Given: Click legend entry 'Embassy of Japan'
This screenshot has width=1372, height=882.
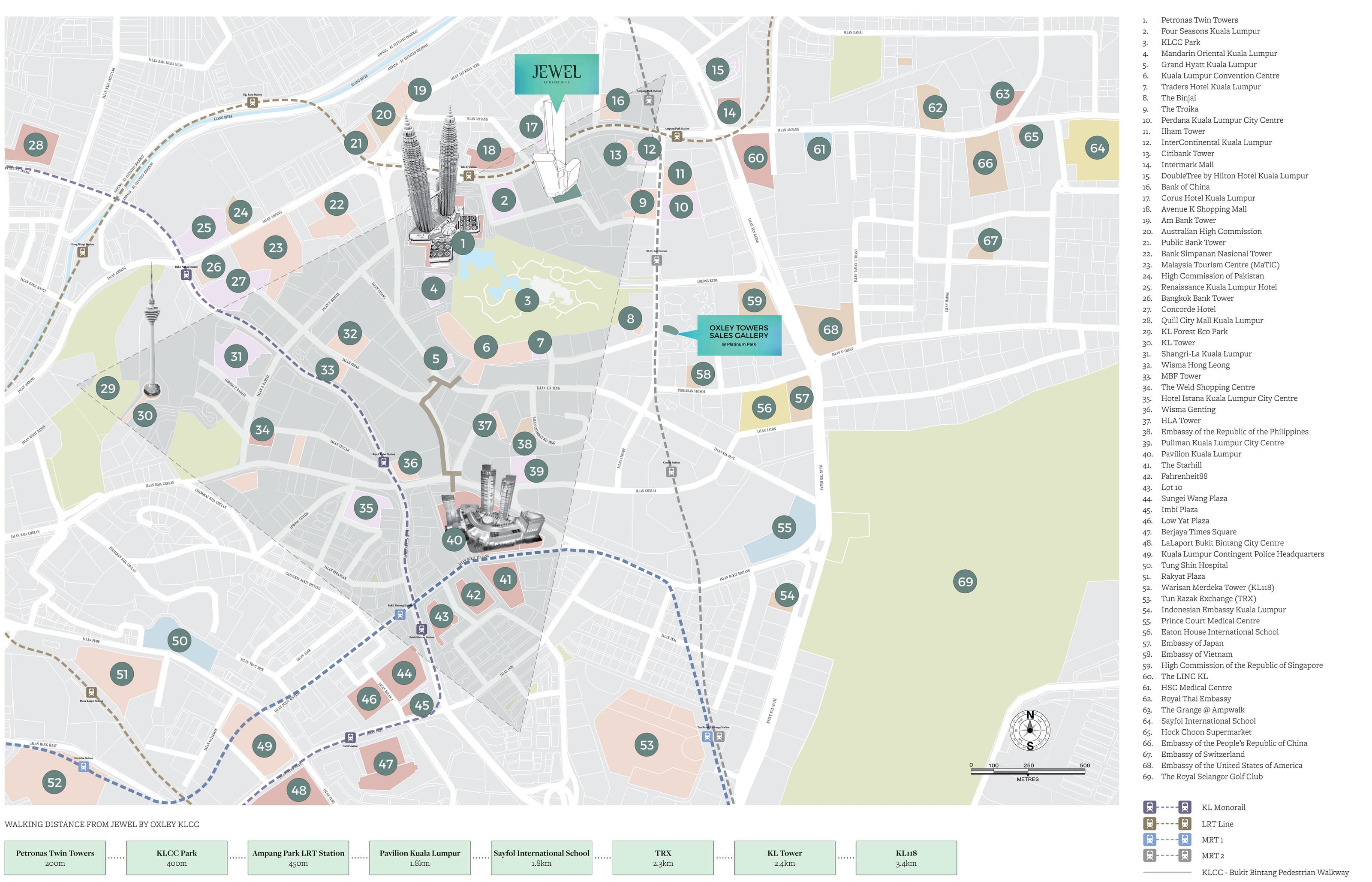Looking at the screenshot, I should (x=1191, y=643).
